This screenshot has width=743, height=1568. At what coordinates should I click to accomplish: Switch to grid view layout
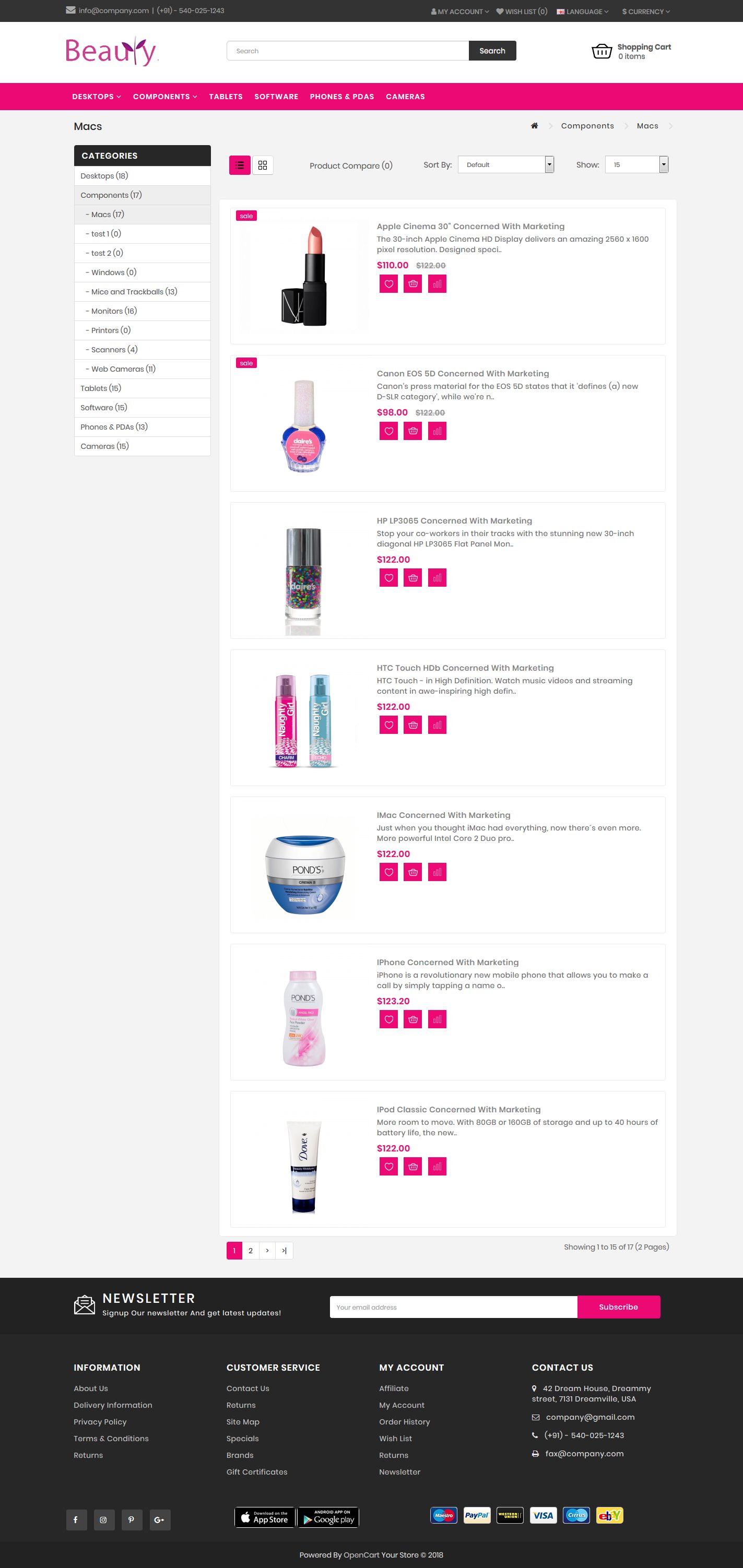tap(263, 165)
